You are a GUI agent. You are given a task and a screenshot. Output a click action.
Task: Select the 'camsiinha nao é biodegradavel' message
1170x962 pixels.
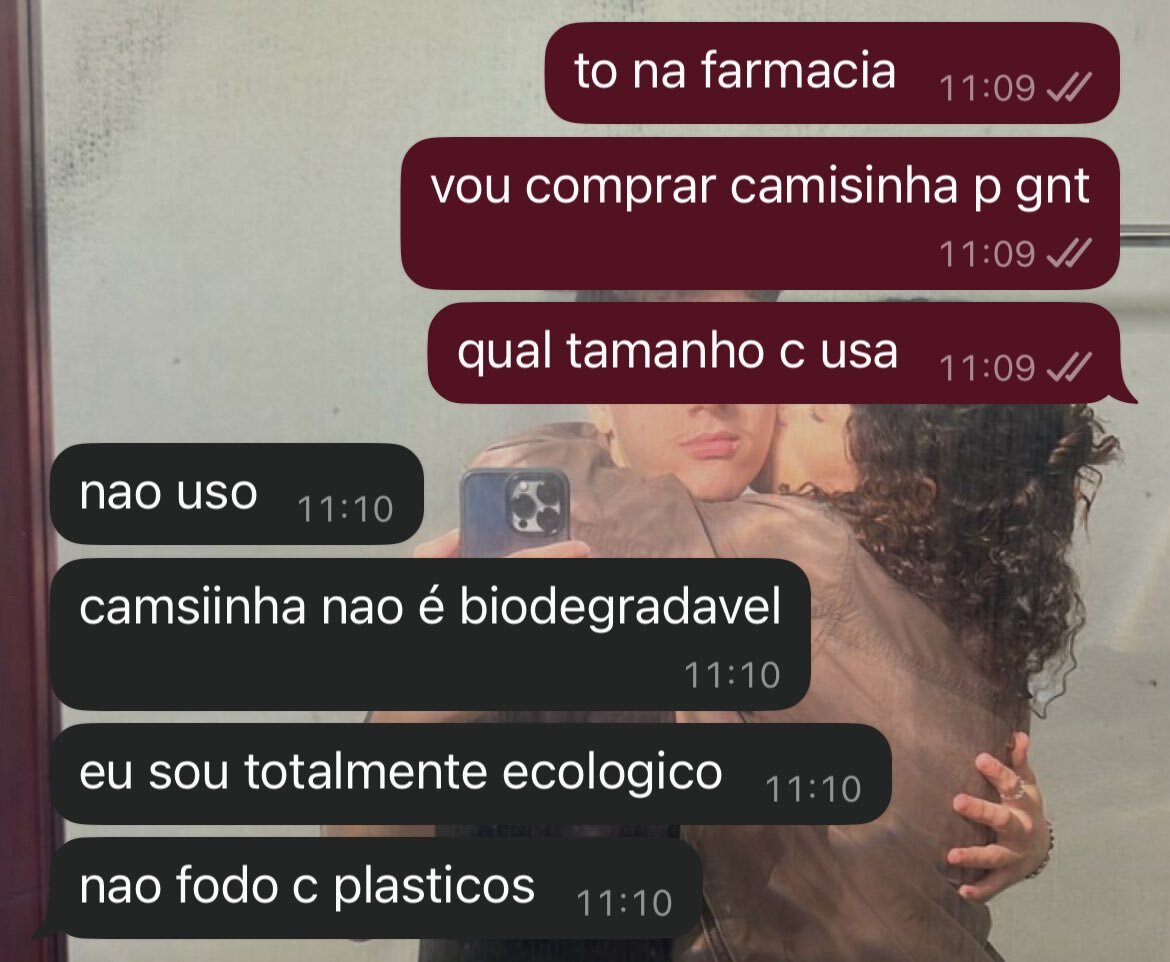430,634
